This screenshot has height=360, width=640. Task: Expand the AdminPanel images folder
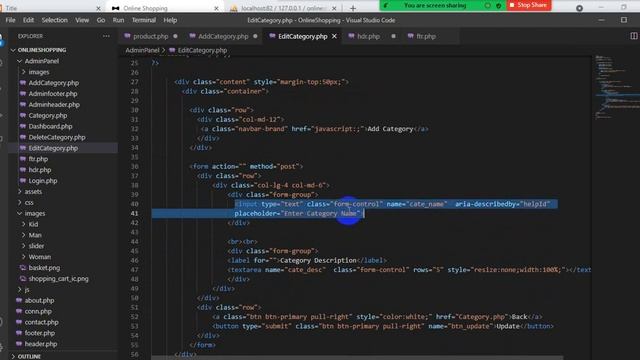[23, 72]
